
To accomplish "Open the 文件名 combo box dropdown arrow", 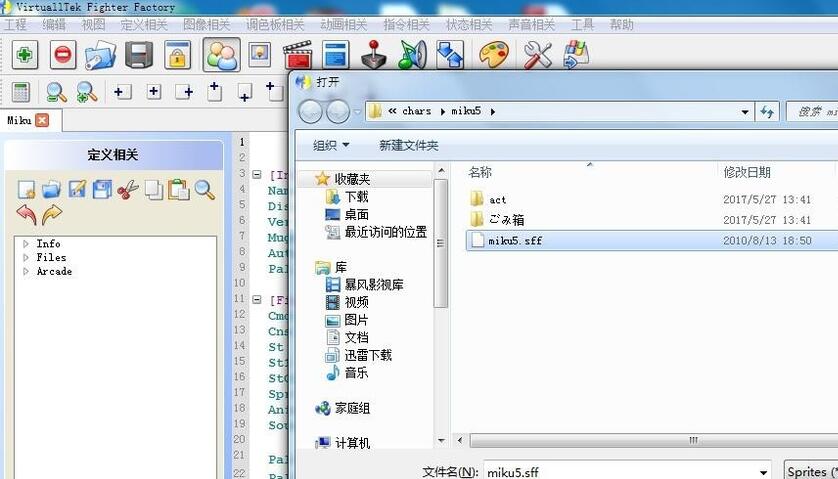I will click(x=763, y=473).
